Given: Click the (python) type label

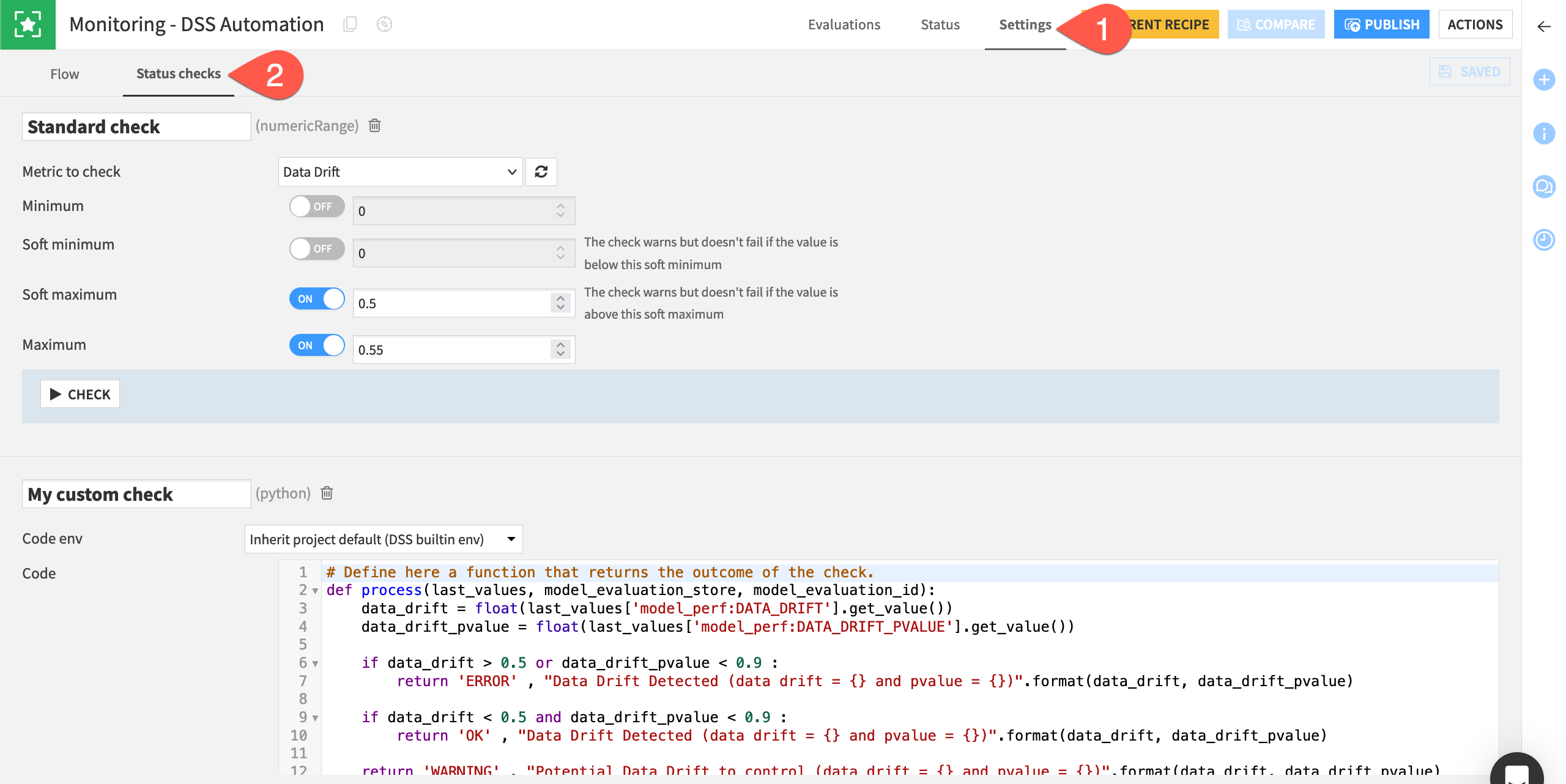Looking at the screenshot, I should point(283,493).
